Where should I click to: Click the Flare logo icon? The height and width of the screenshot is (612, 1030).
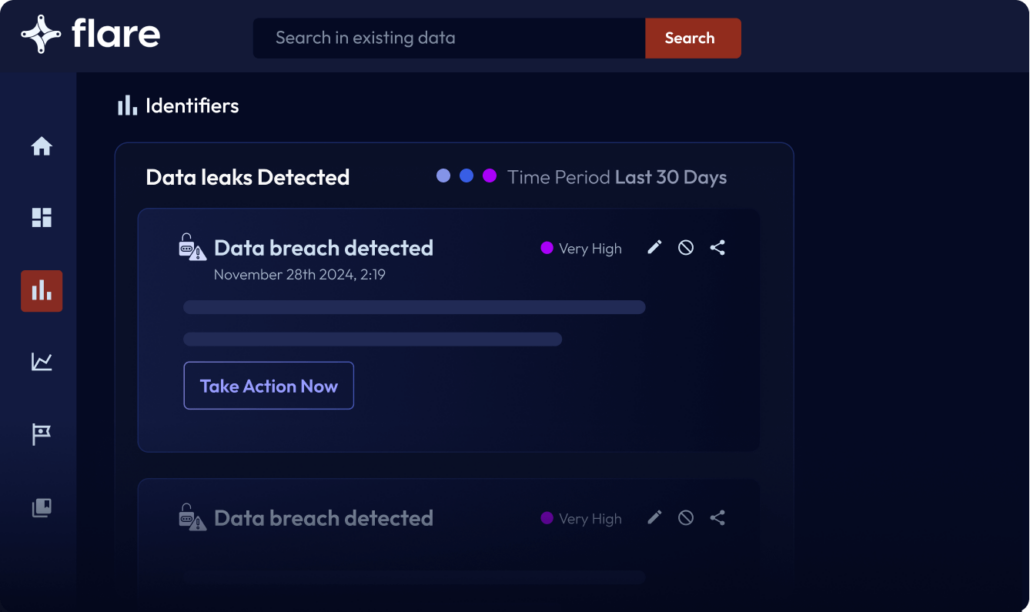tap(41, 34)
